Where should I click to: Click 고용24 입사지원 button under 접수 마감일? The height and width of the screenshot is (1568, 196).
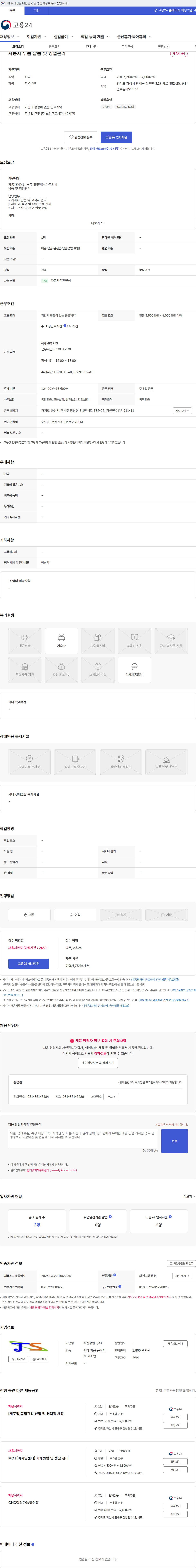click(x=29, y=963)
